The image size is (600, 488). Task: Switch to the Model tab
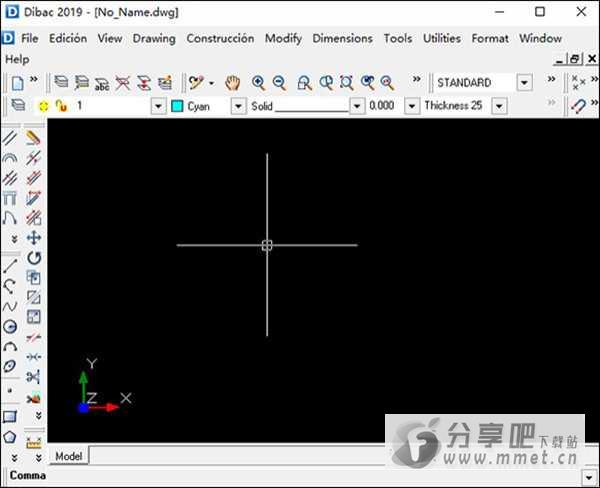[x=68, y=456]
